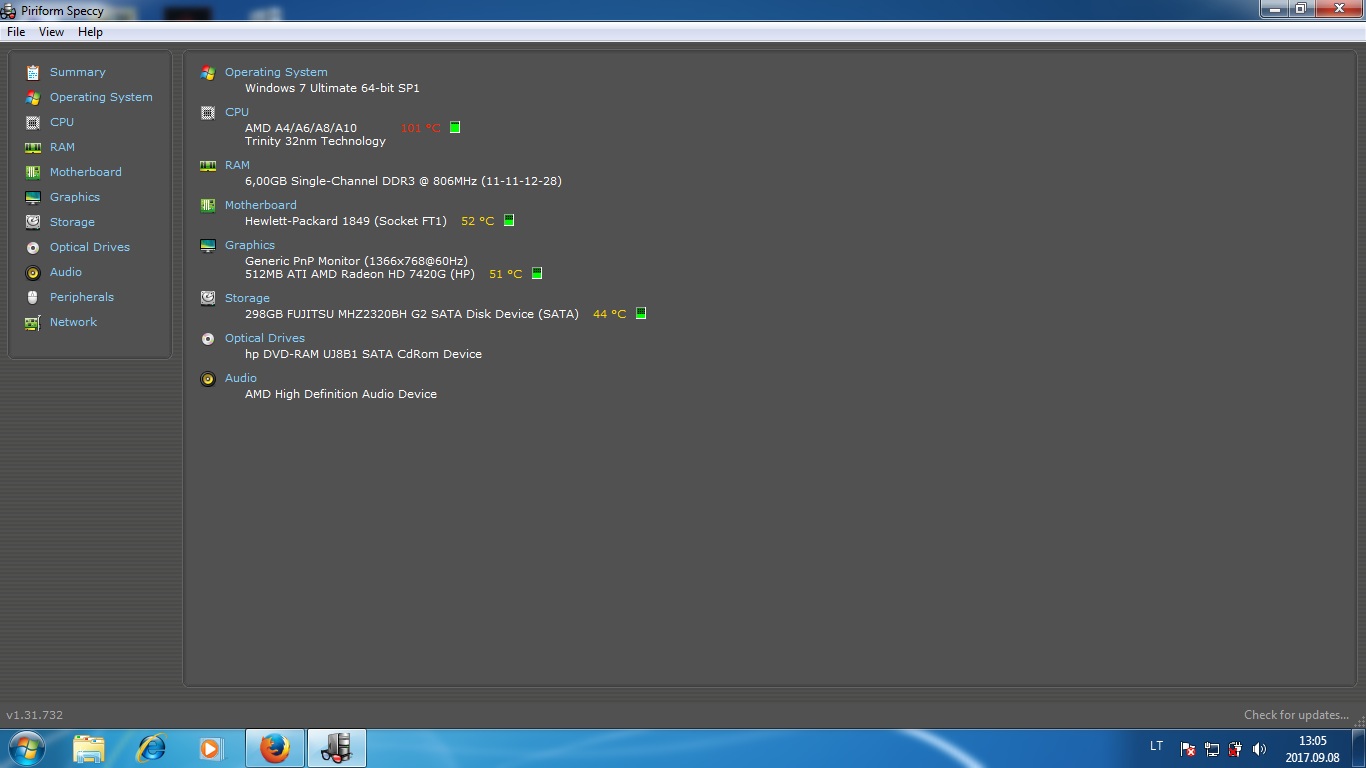The height and width of the screenshot is (768, 1366).
Task: Click the monitor icon beside Graphics heading
Action: point(208,245)
